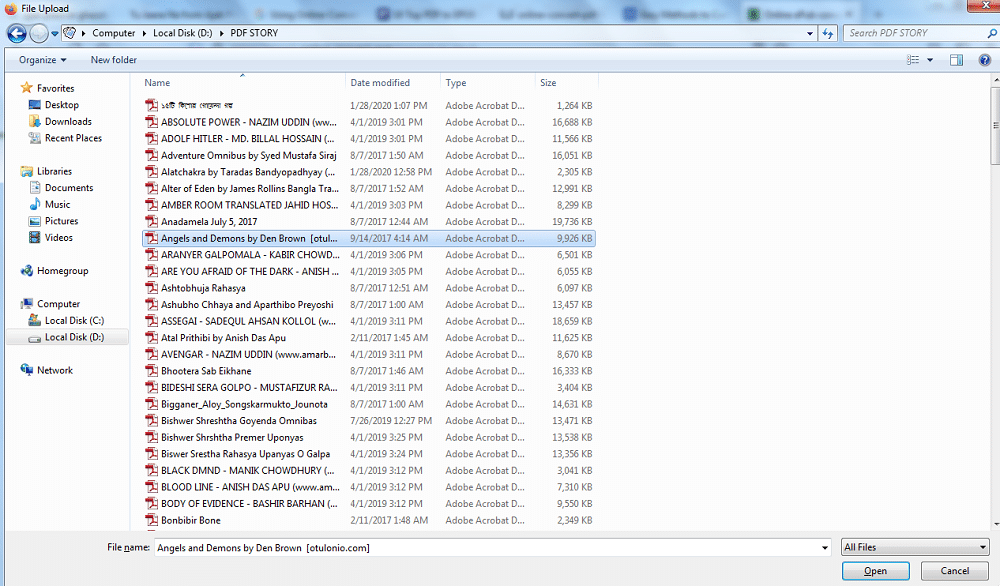
Task: Click the change view icon
Action: coord(913,60)
